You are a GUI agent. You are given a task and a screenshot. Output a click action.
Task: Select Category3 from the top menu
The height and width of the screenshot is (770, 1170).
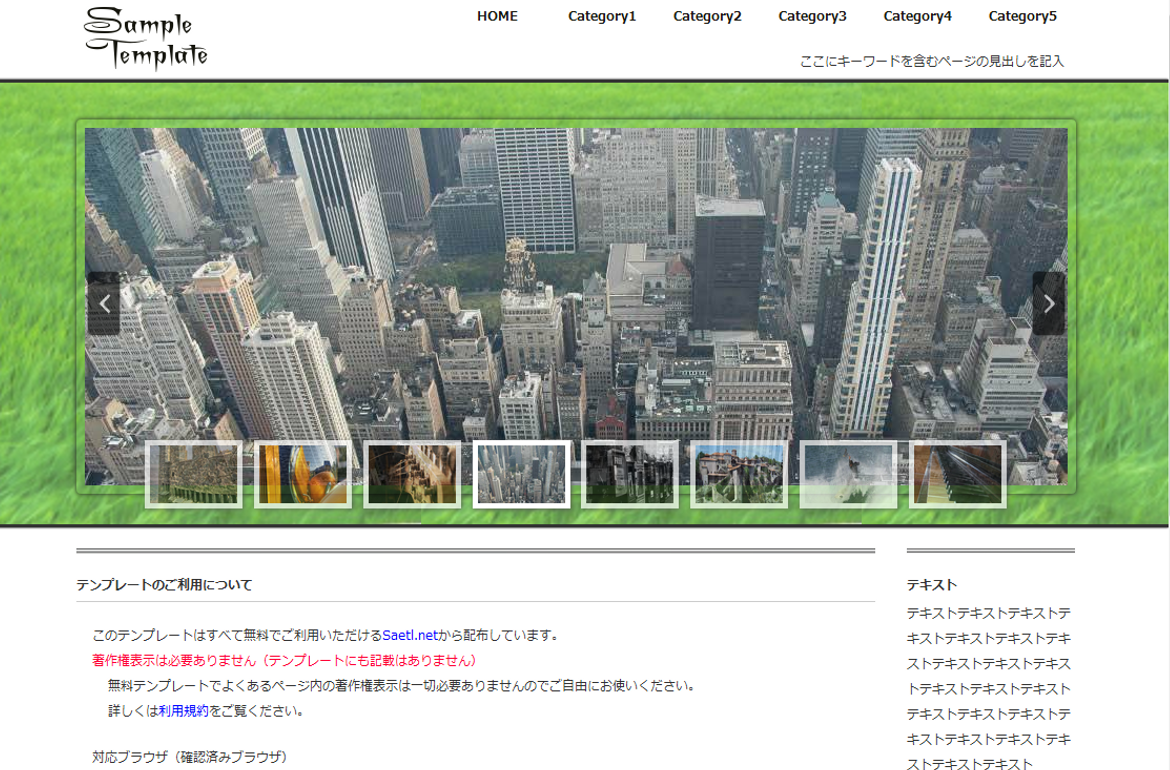812,16
